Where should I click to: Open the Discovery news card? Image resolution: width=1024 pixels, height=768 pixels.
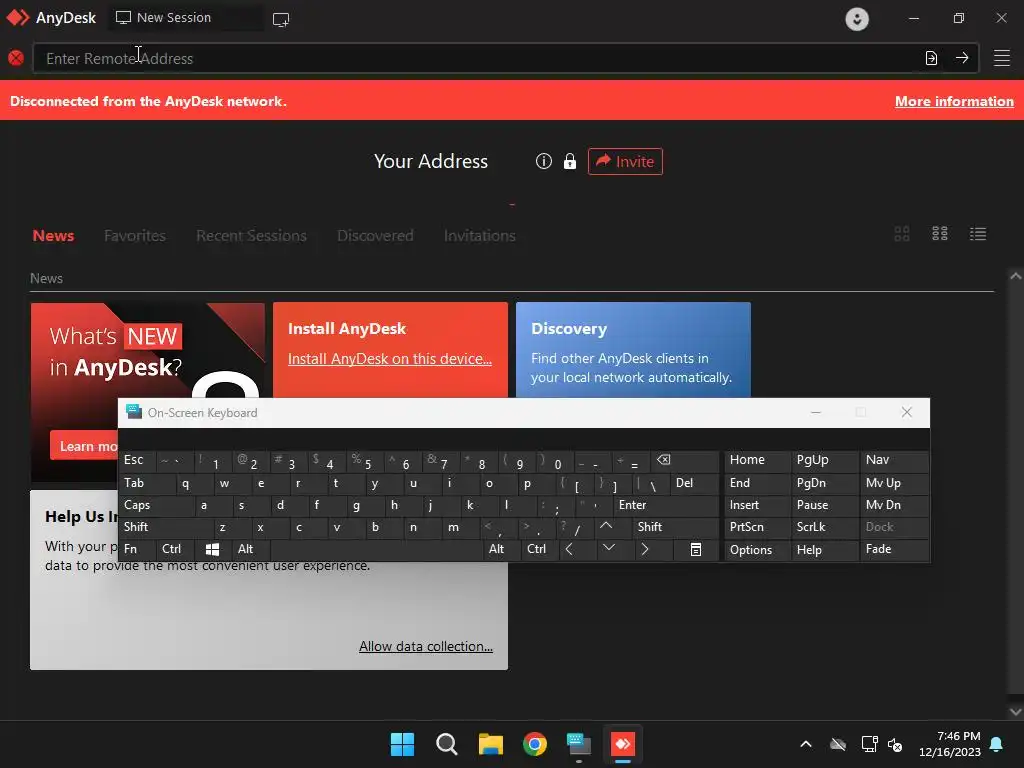pyautogui.click(x=633, y=349)
